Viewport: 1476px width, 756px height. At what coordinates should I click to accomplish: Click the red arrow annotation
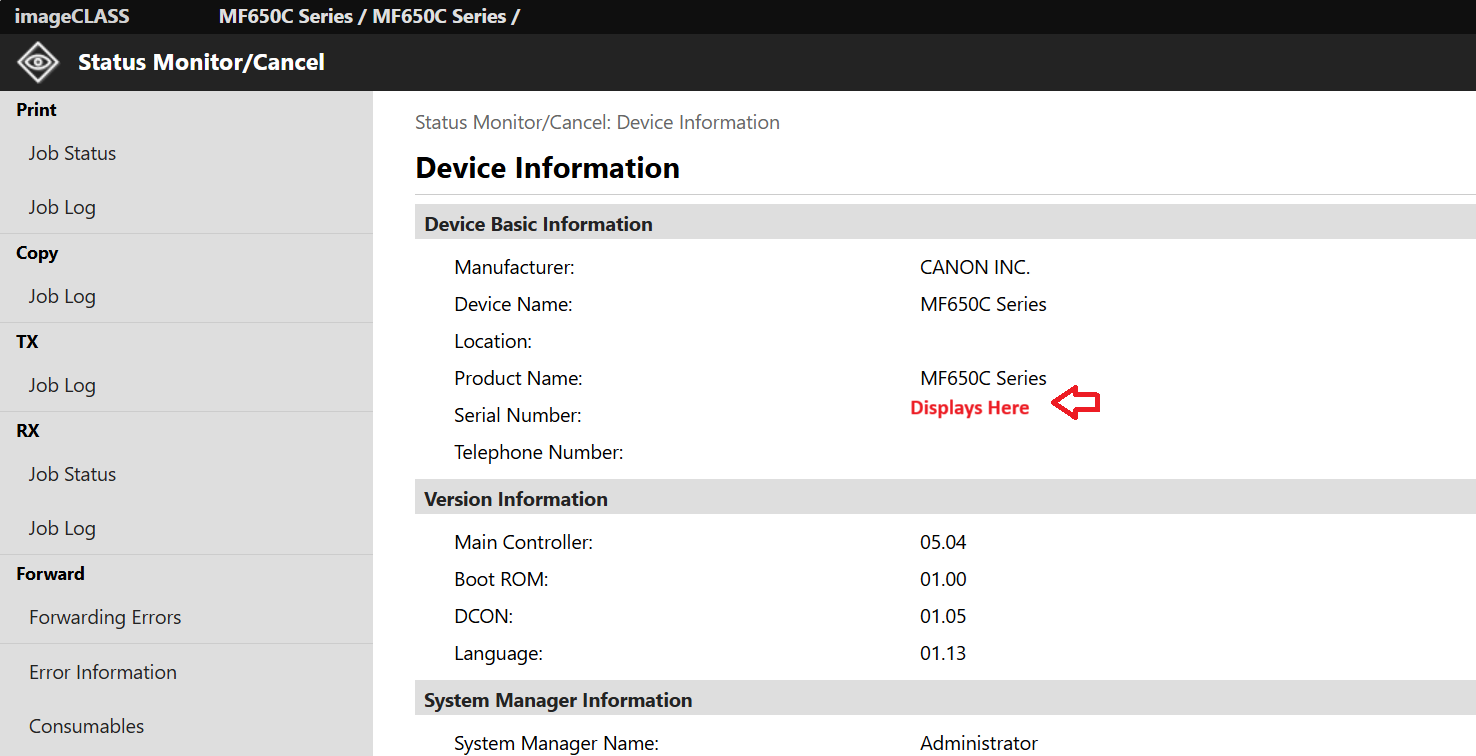(1076, 403)
